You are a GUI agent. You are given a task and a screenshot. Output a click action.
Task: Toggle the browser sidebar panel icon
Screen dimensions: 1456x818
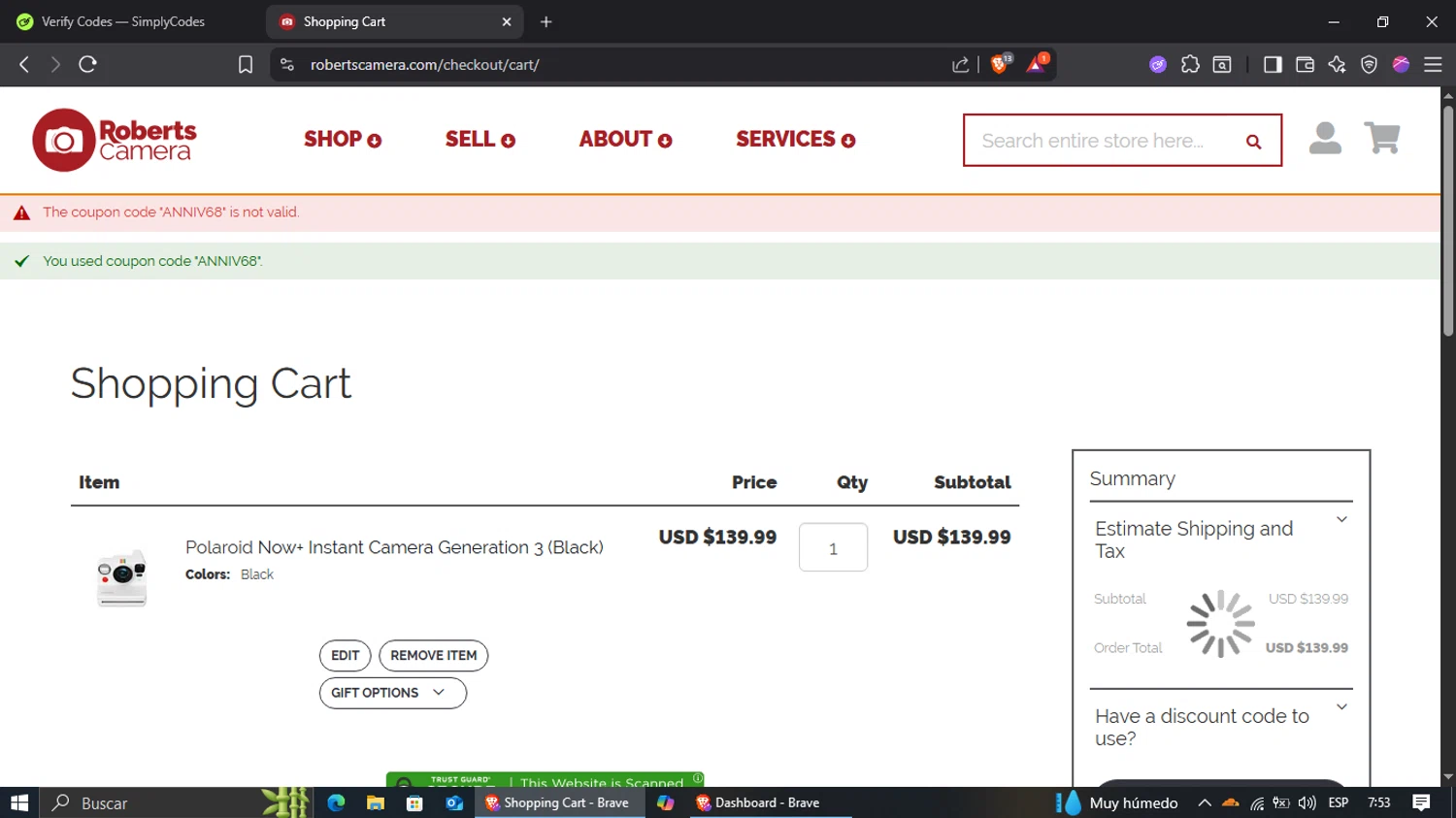1273,64
